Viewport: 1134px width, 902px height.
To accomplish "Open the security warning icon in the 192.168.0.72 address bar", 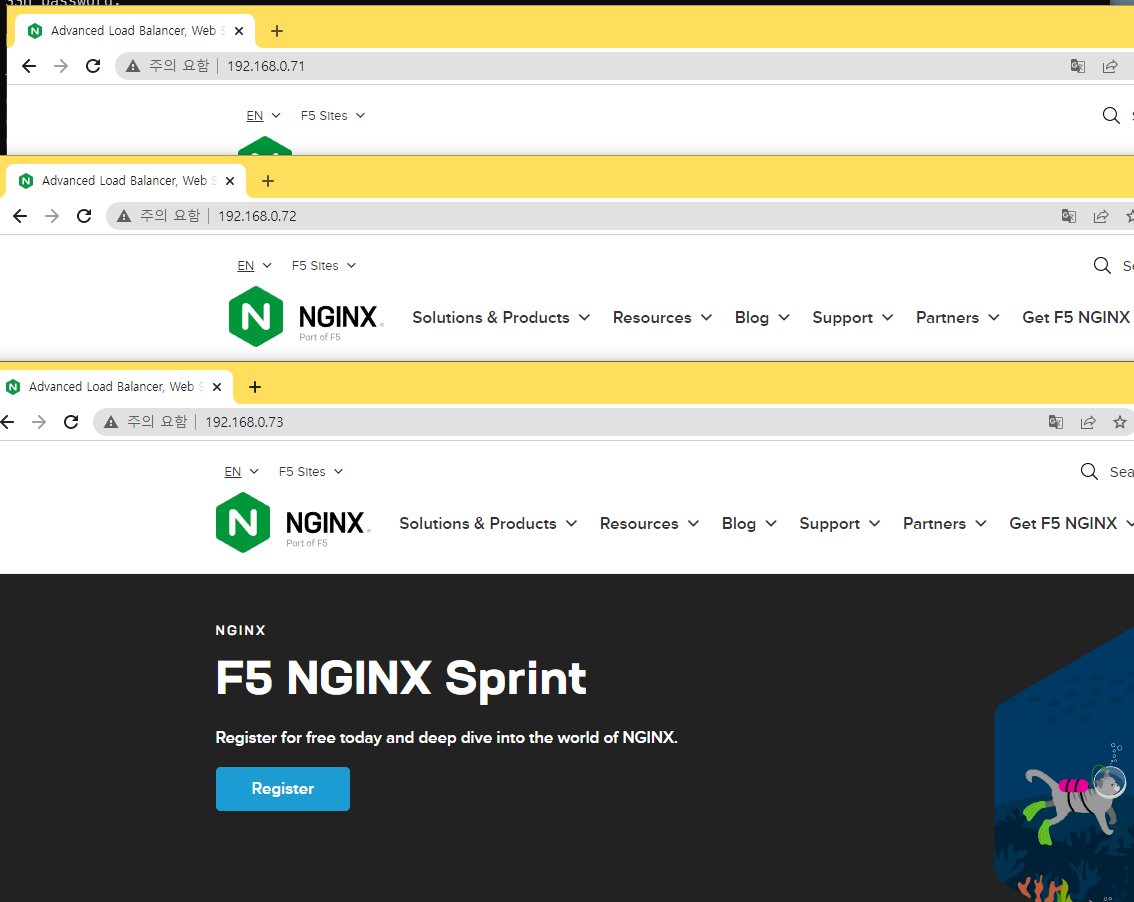I will pyautogui.click(x=124, y=216).
